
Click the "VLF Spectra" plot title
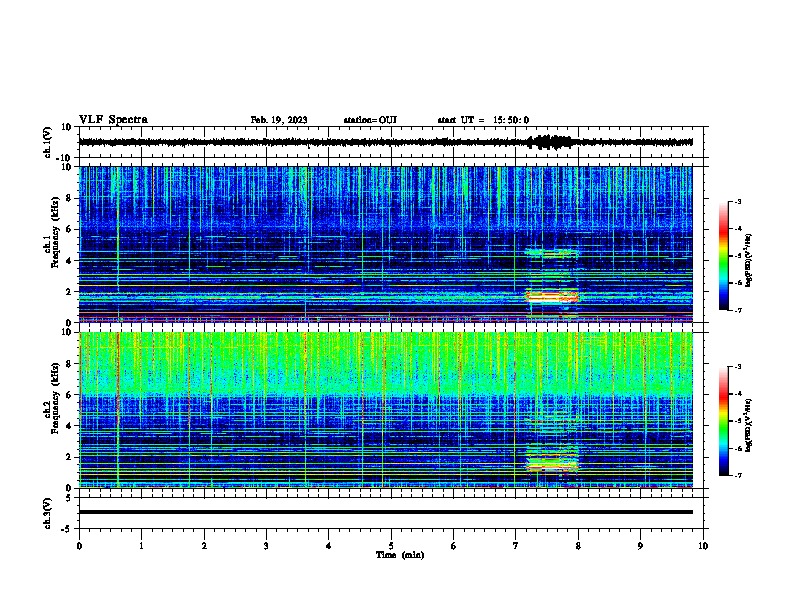(113, 120)
